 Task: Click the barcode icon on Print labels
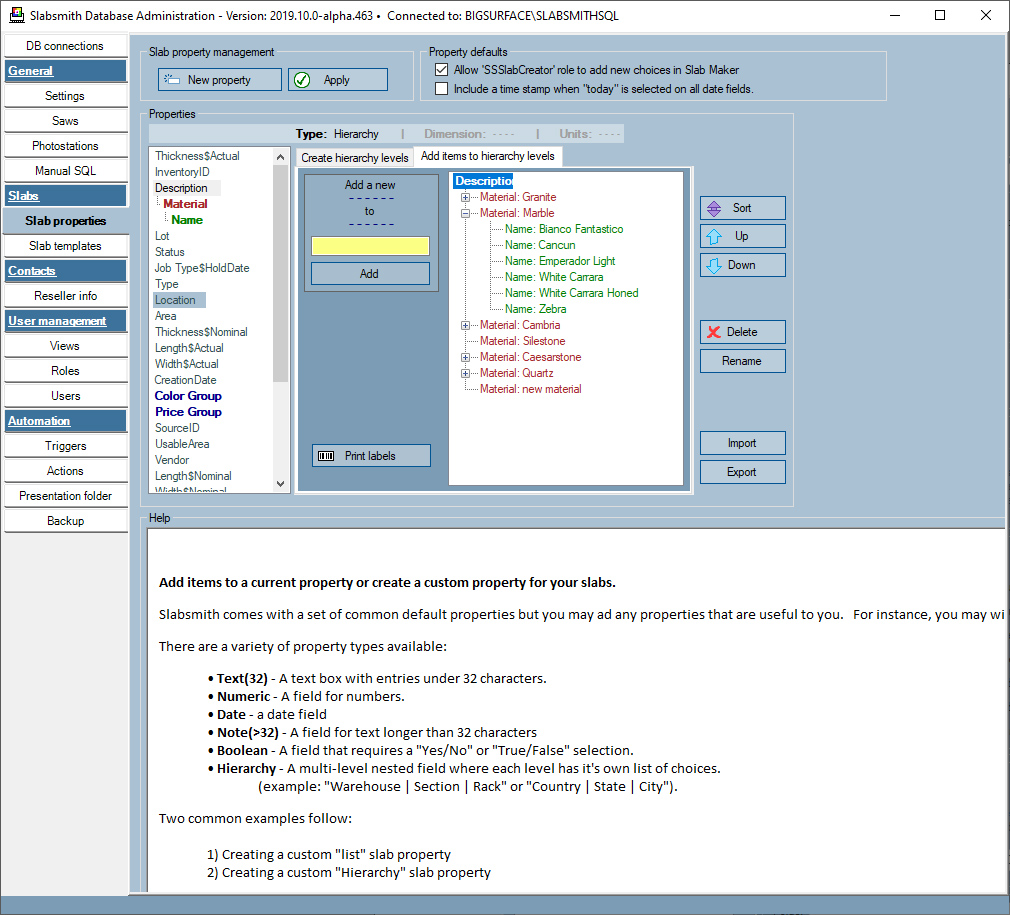click(326, 456)
